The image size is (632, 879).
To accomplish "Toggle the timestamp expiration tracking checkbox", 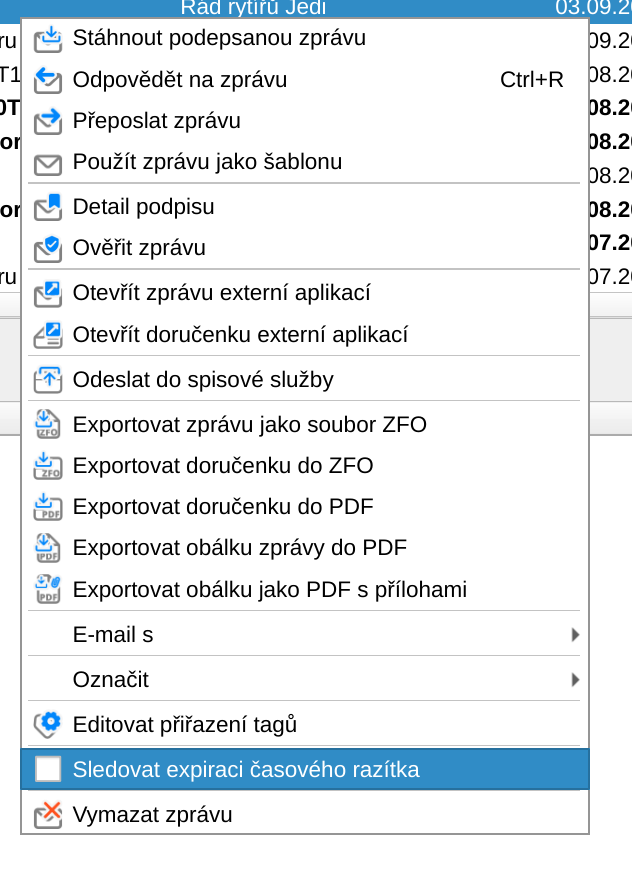I will (x=48, y=769).
